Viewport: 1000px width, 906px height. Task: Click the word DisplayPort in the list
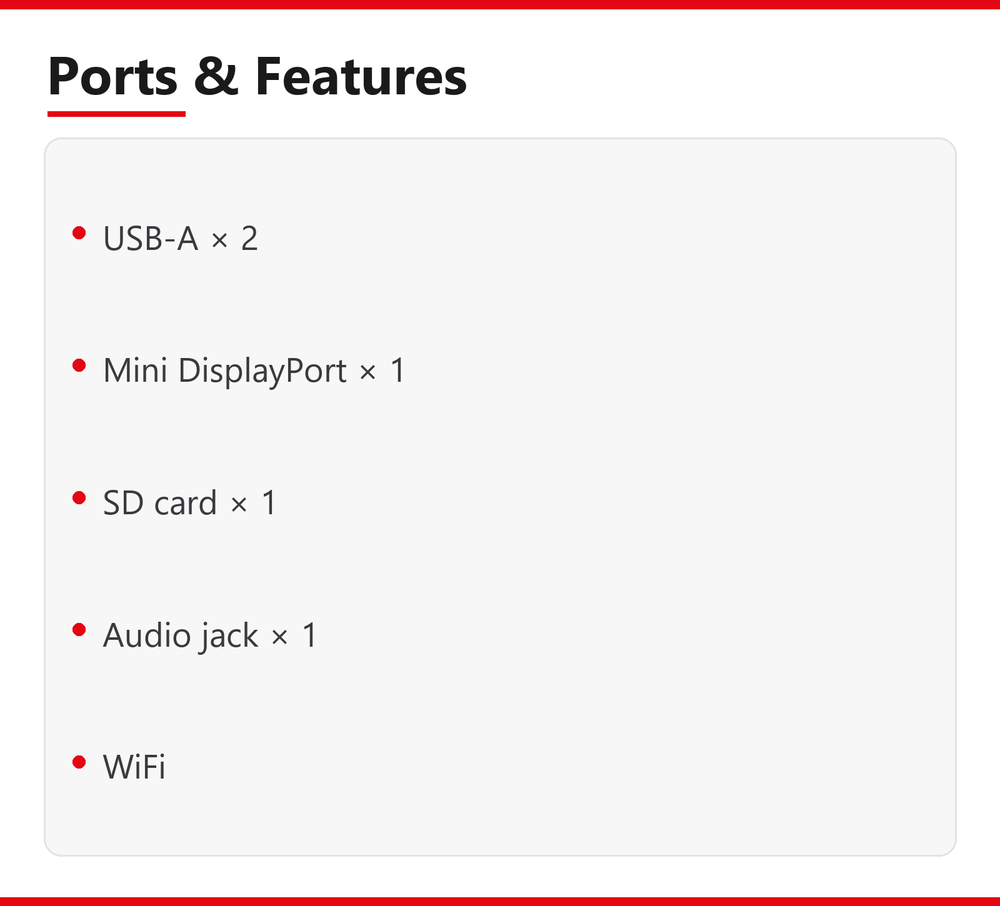click(262, 371)
